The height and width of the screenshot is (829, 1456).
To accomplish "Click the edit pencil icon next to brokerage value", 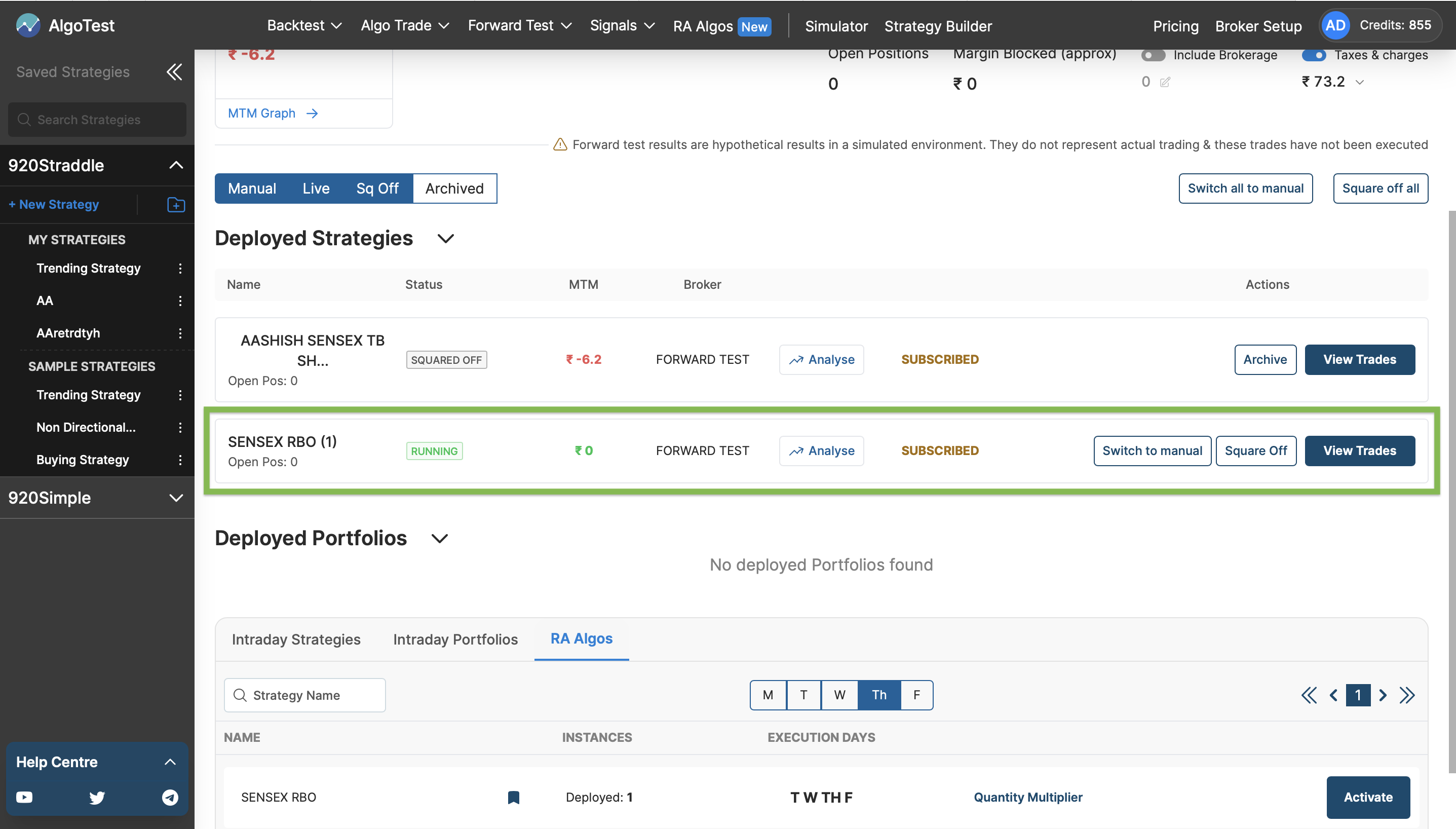I will (x=1165, y=82).
